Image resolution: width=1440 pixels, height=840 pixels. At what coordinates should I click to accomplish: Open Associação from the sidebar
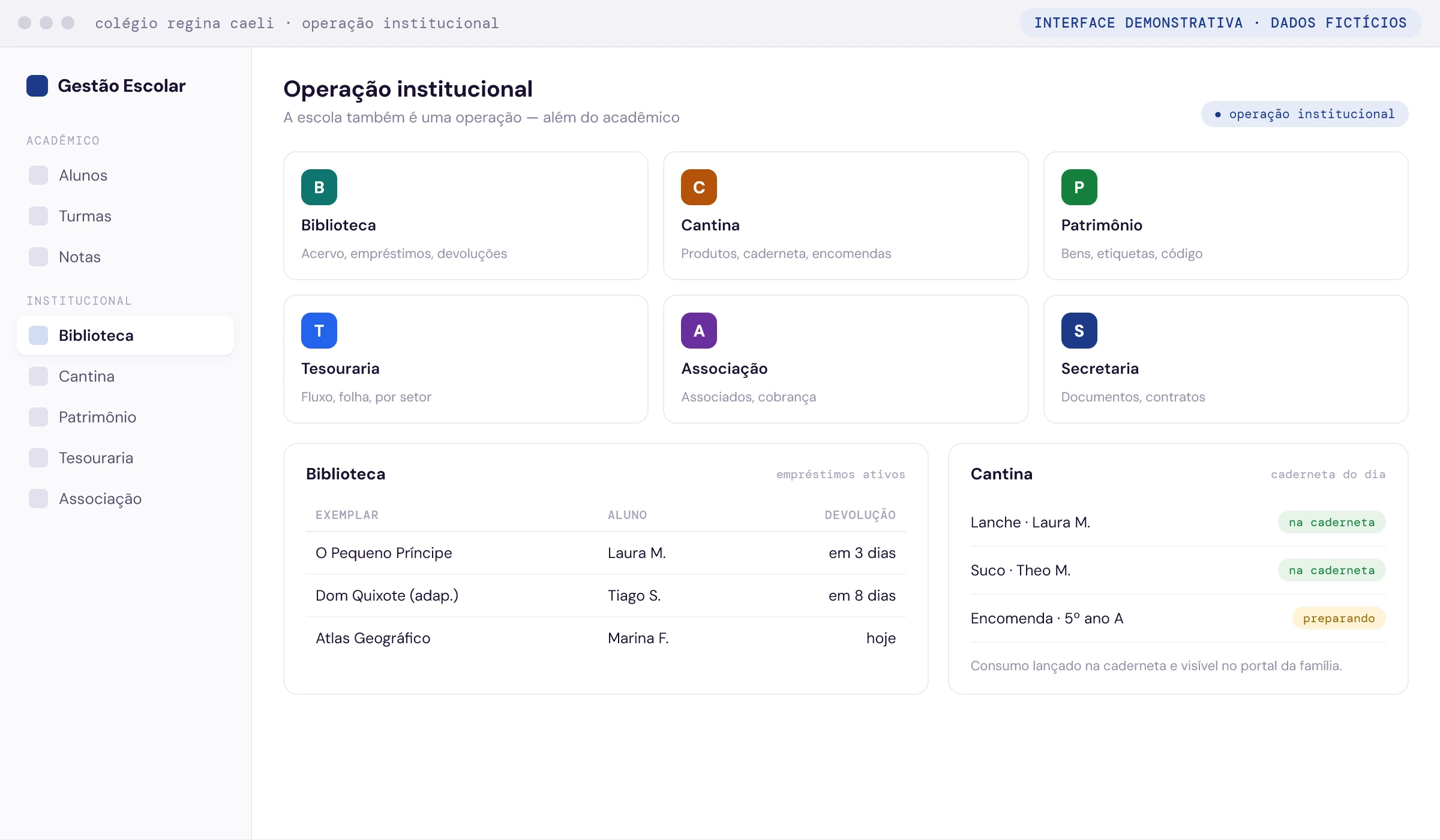125,499
